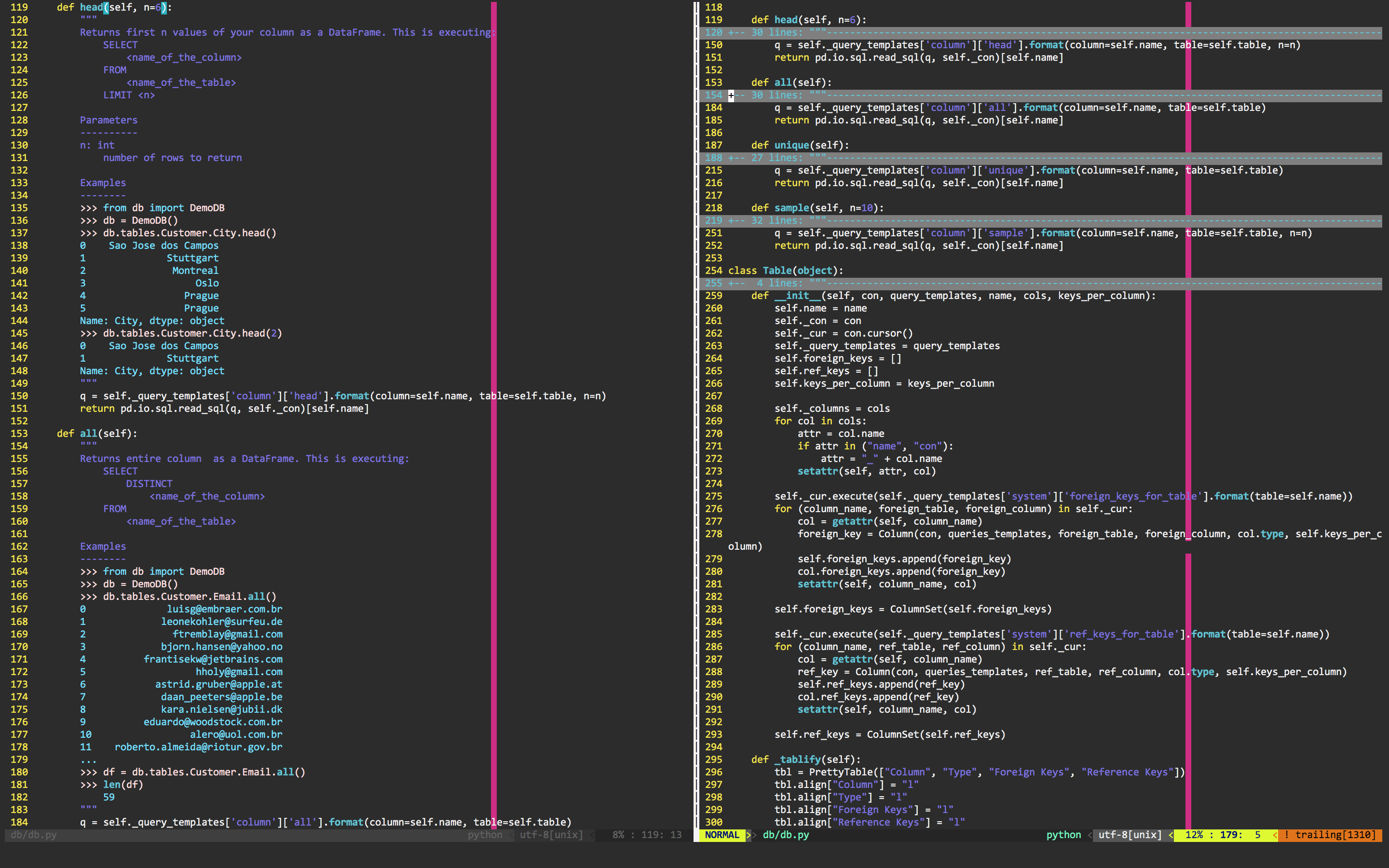
Task: Click the db/db.py filename in right status line
Action: pyautogui.click(x=786, y=835)
